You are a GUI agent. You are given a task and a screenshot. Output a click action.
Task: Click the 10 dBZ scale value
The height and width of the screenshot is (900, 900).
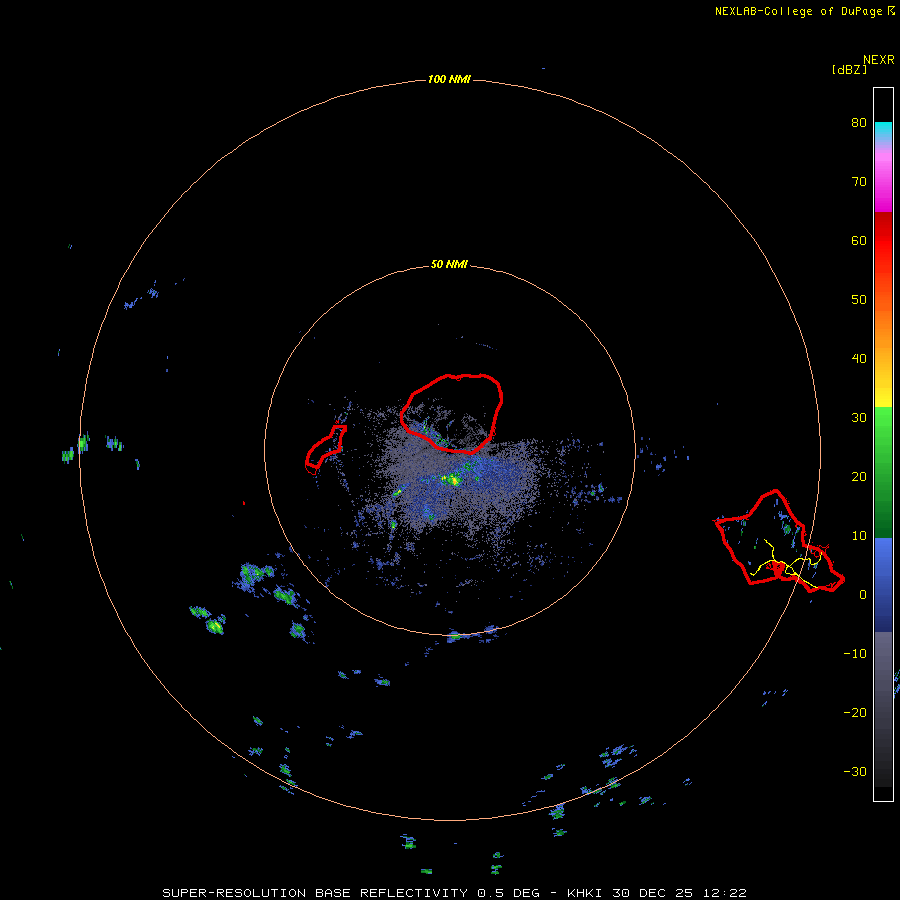tap(859, 536)
